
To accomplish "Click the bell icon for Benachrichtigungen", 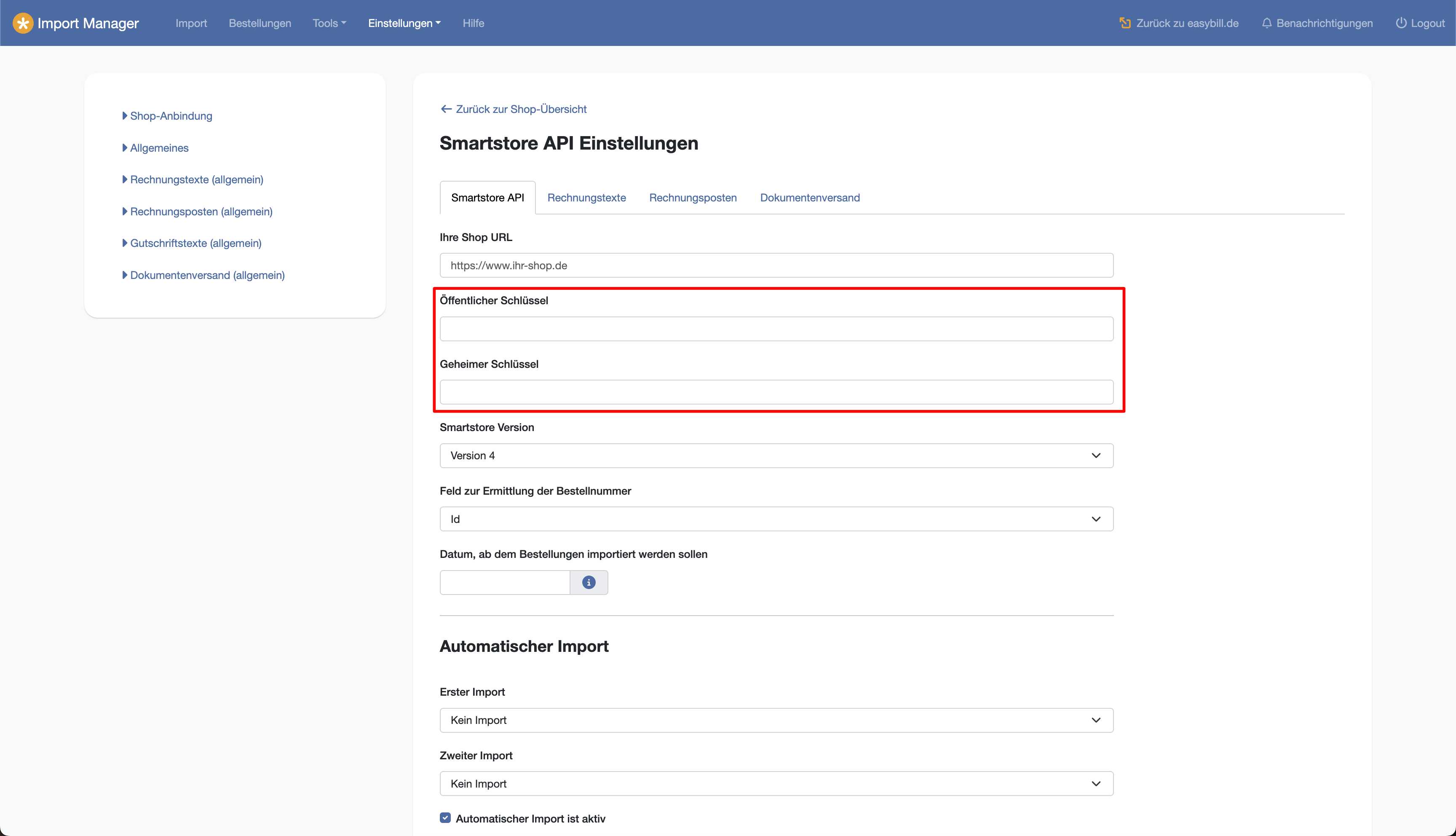I will point(1266,23).
